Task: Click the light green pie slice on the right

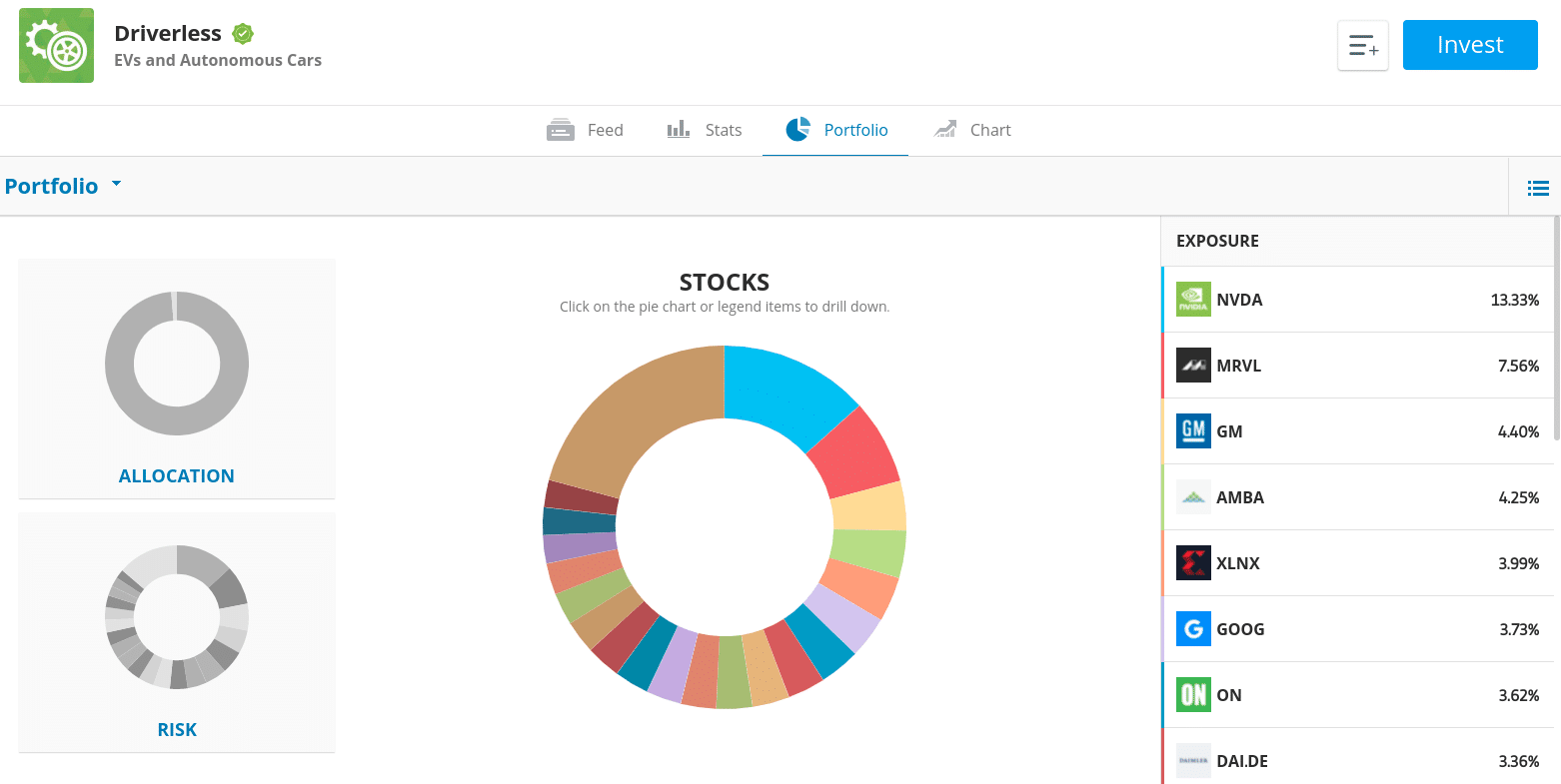Action: (x=867, y=551)
